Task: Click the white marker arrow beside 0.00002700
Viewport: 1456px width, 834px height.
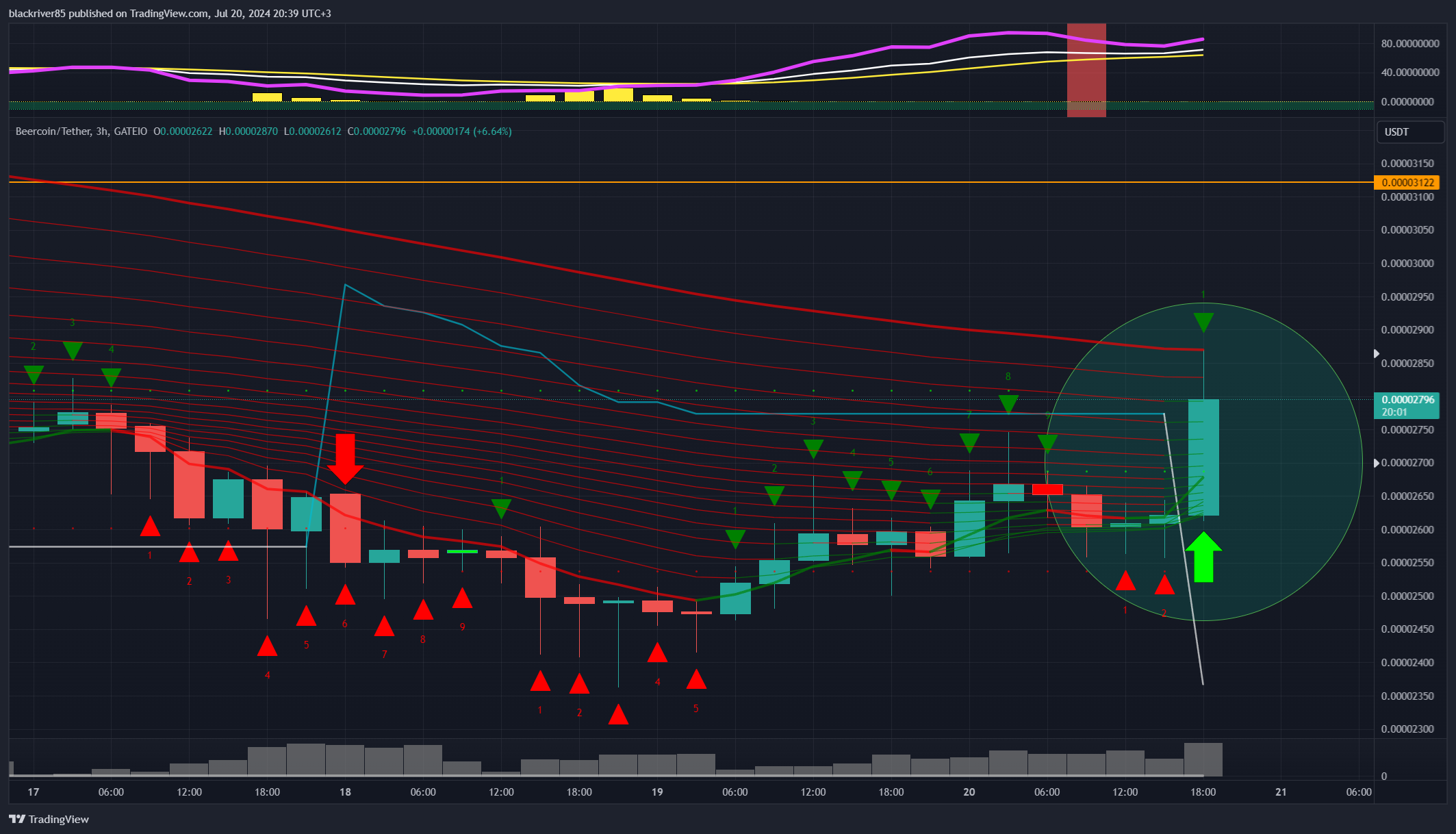Action: [x=1377, y=463]
